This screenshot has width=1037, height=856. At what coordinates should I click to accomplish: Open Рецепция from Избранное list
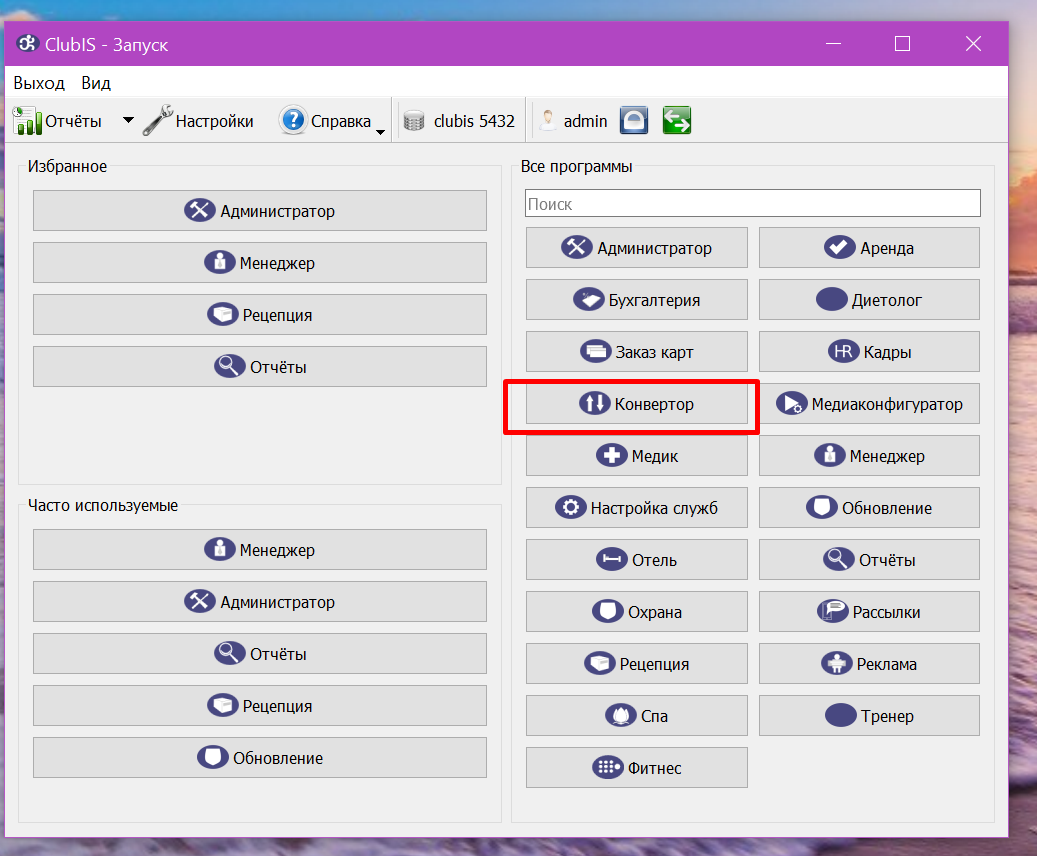(x=260, y=315)
